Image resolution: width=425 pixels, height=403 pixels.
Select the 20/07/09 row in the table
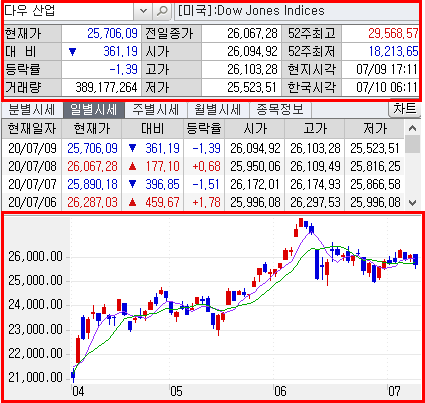pos(203,148)
